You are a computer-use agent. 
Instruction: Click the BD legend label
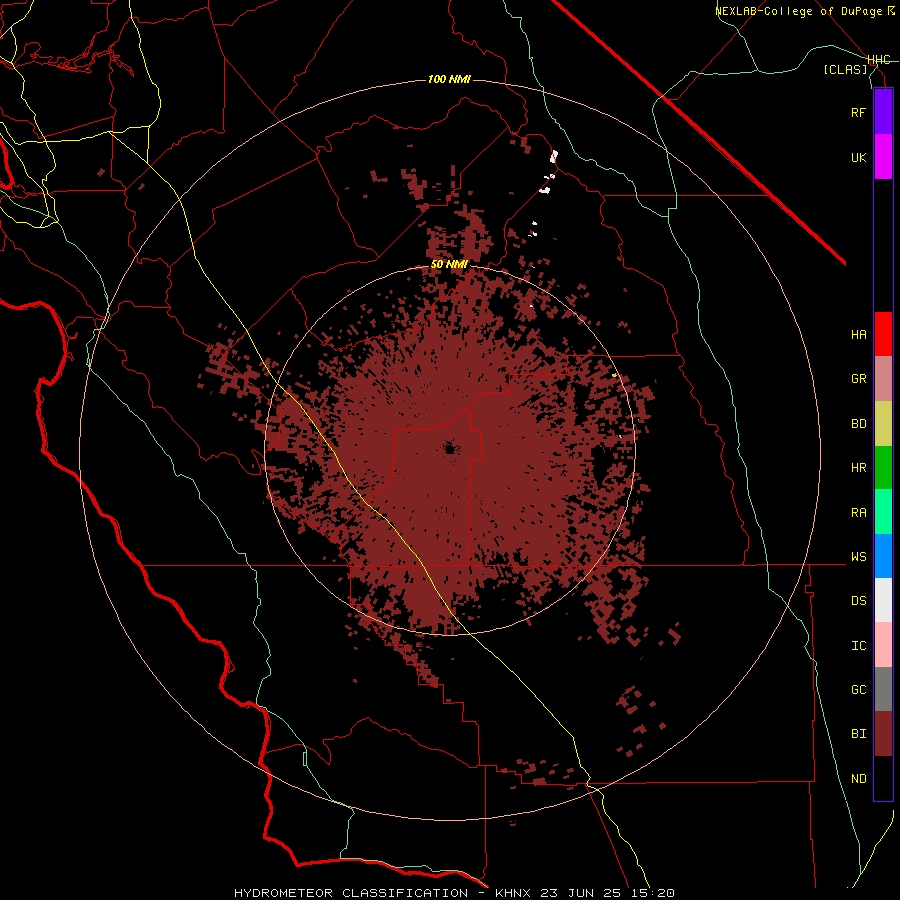pyautogui.click(x=858, y=424)
